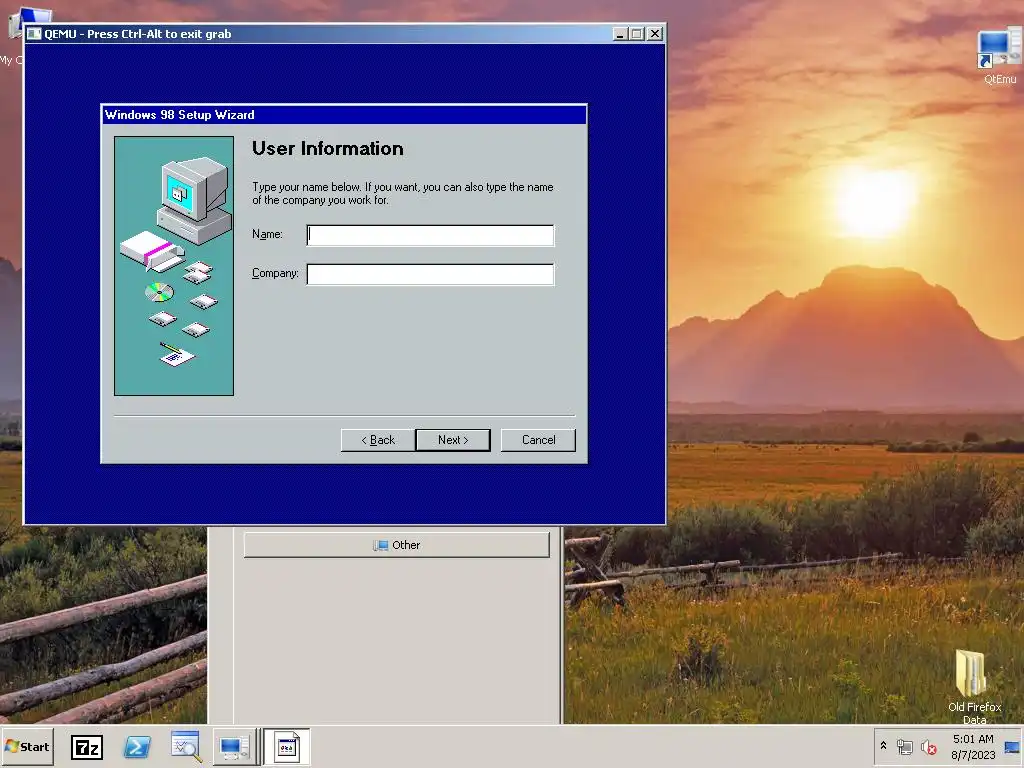The image size is (1024, 768).
Task: Go back to previous wizard page
Action: tap(378, 440)
